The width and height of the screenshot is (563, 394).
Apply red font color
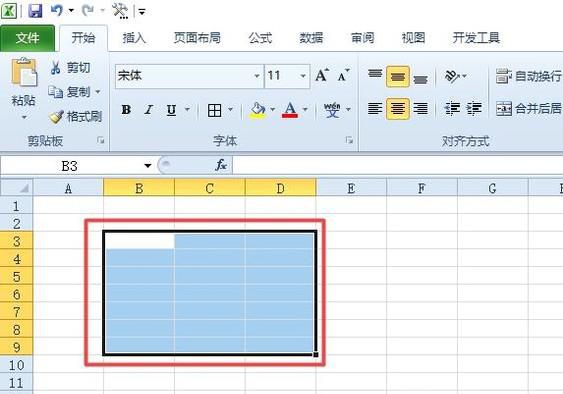pos(290,110)
